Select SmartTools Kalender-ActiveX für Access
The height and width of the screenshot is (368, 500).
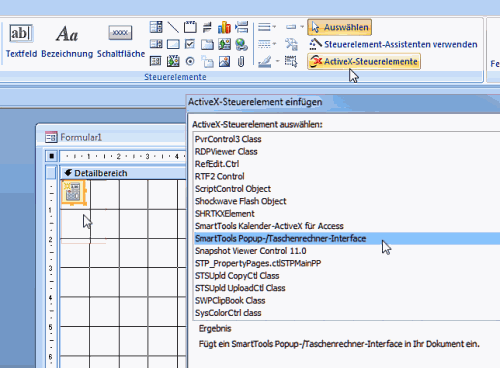(x=347, y=226)
